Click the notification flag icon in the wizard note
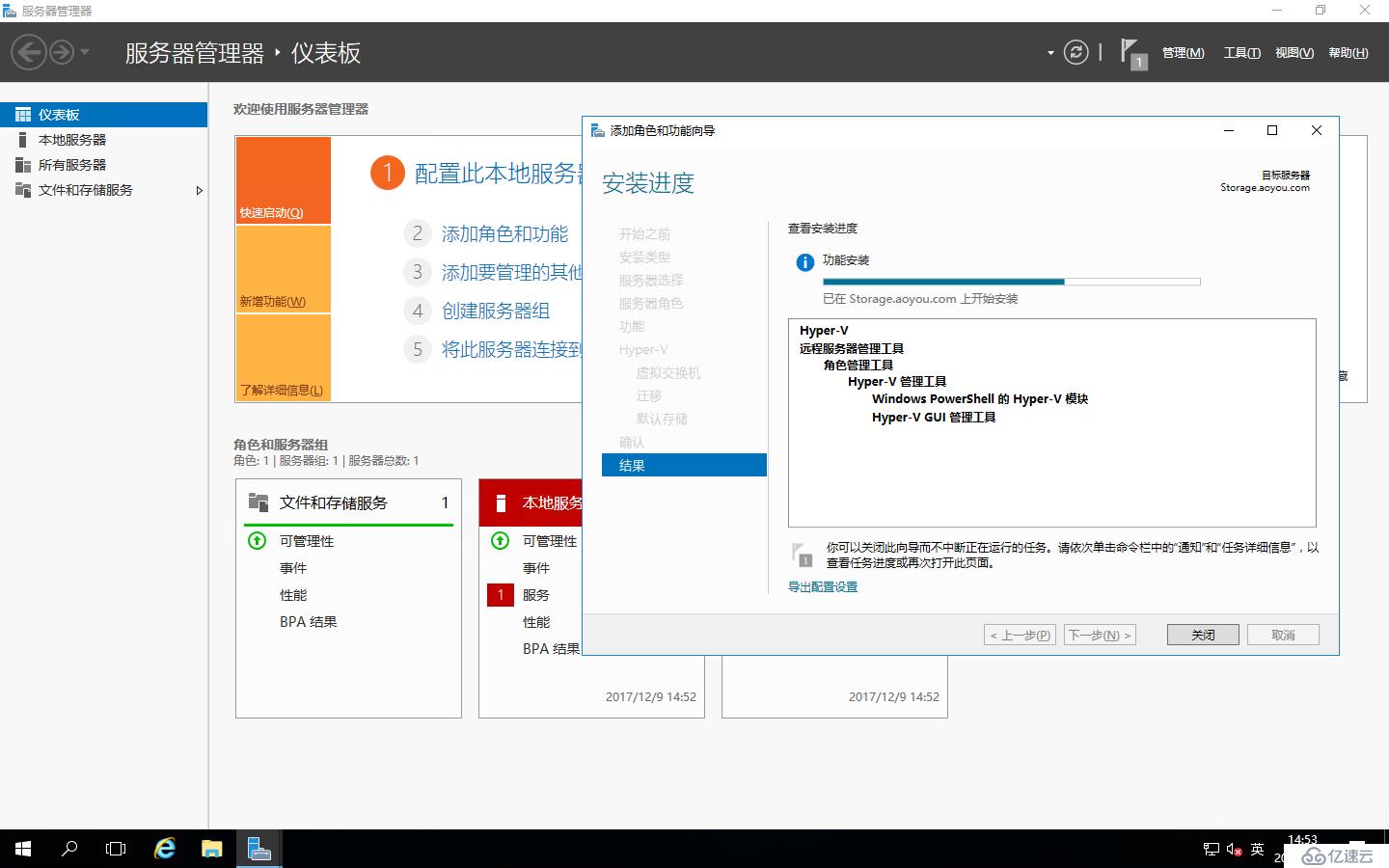 pyautogui.click(x=803, y=555)
